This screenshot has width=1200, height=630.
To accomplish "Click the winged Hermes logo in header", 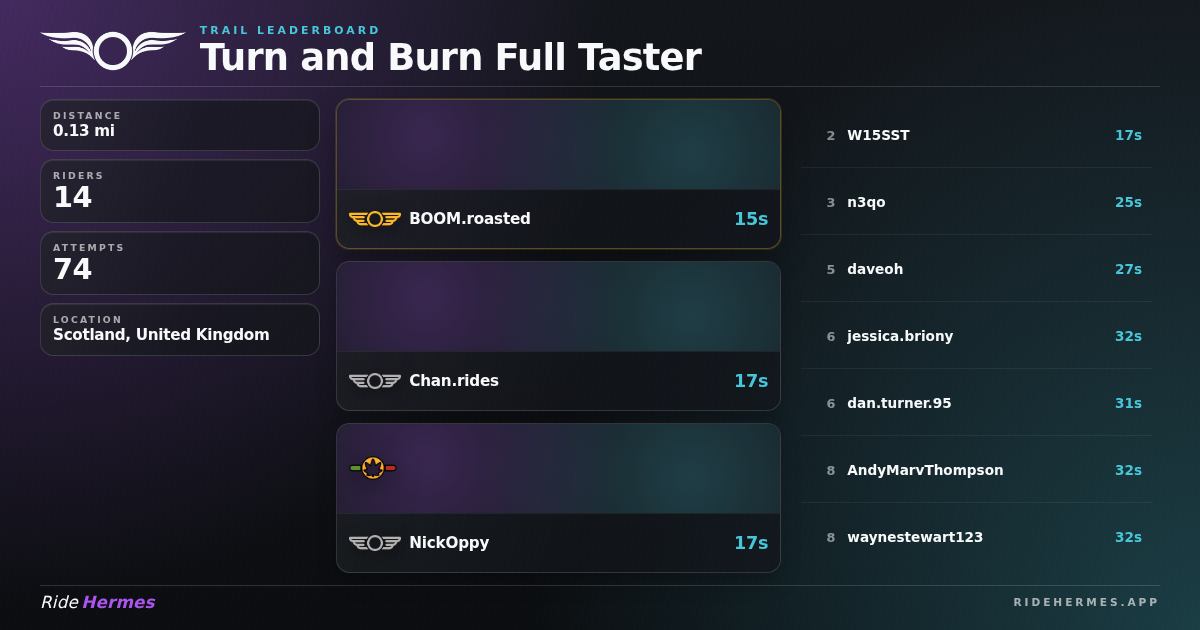I will tap(113, 50).
